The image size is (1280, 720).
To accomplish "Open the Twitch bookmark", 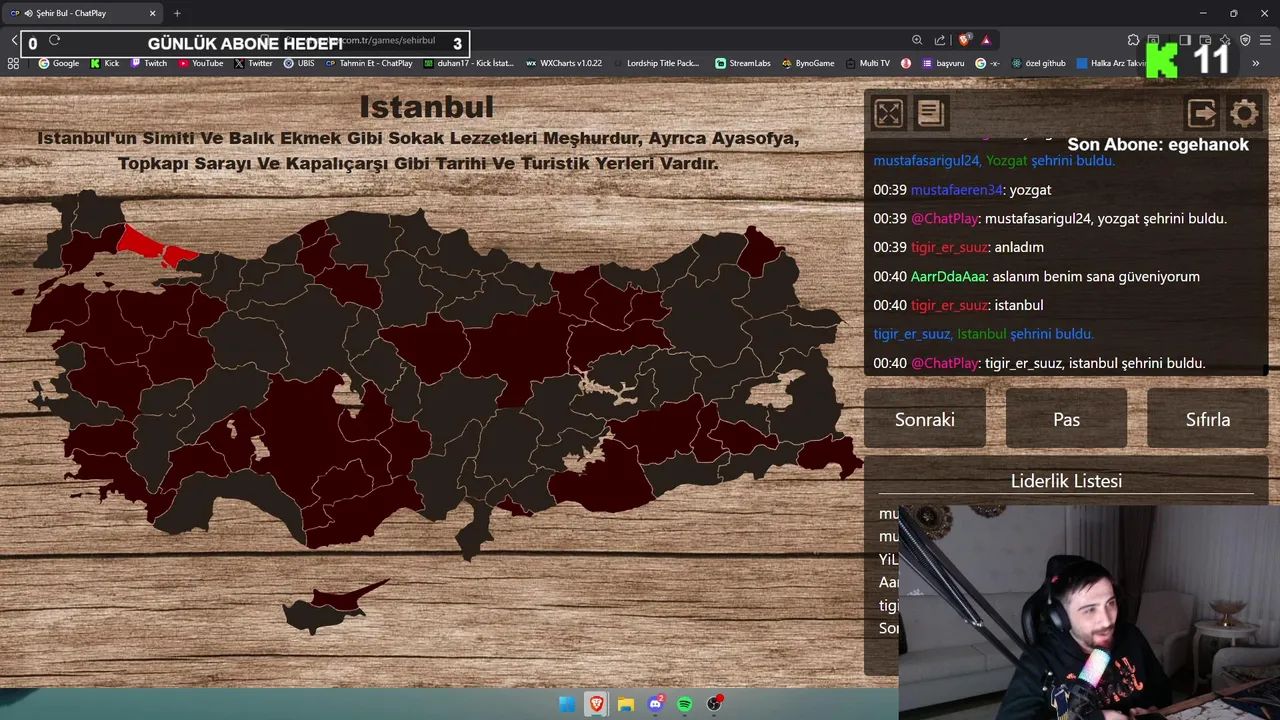I will pos(149,63).
